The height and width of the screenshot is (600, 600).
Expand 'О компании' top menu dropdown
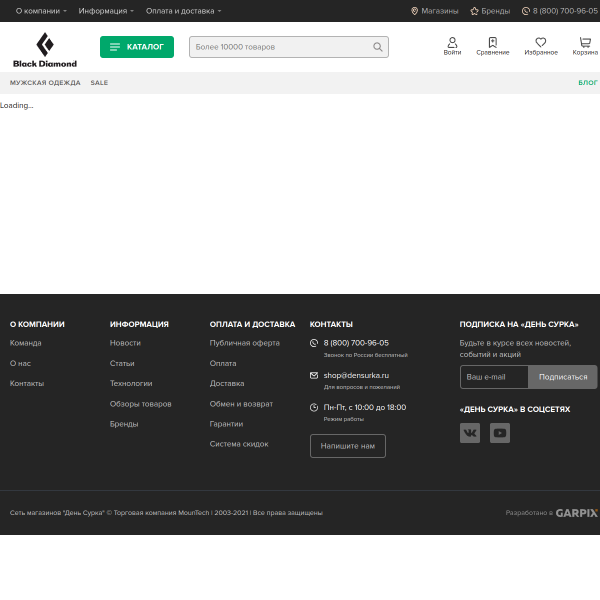pyautogui.click(x=41, y=11)
